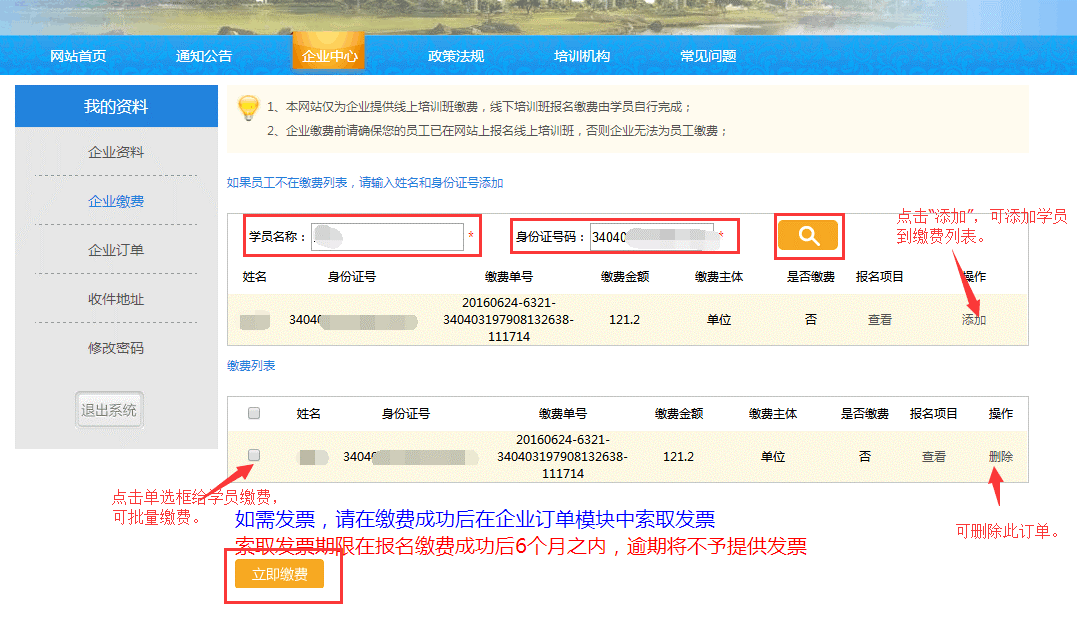The height and width of the screenshot is (618, 1077).
Task: Go to 通知公告 navigation tab
Action: [x=204, y=56]
